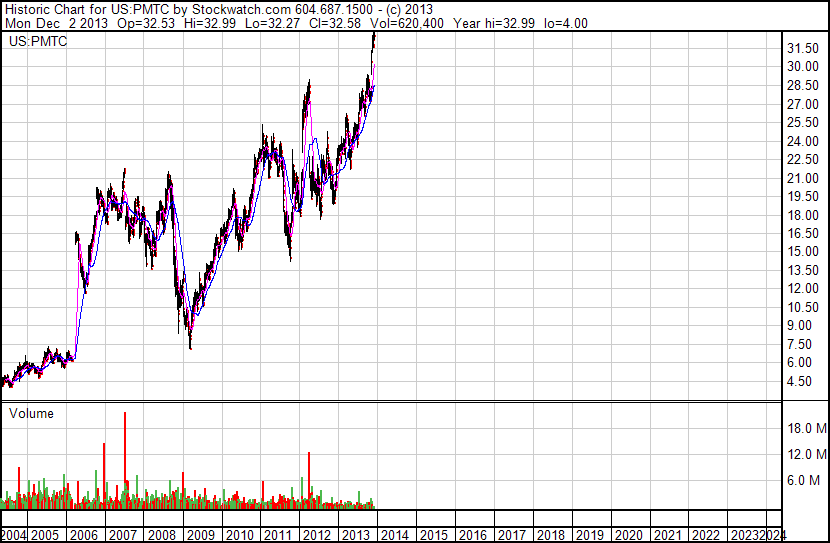Click the 2006 year label on the time axis
This screenshot has height=543, width=830.
[x=84, y=535]
